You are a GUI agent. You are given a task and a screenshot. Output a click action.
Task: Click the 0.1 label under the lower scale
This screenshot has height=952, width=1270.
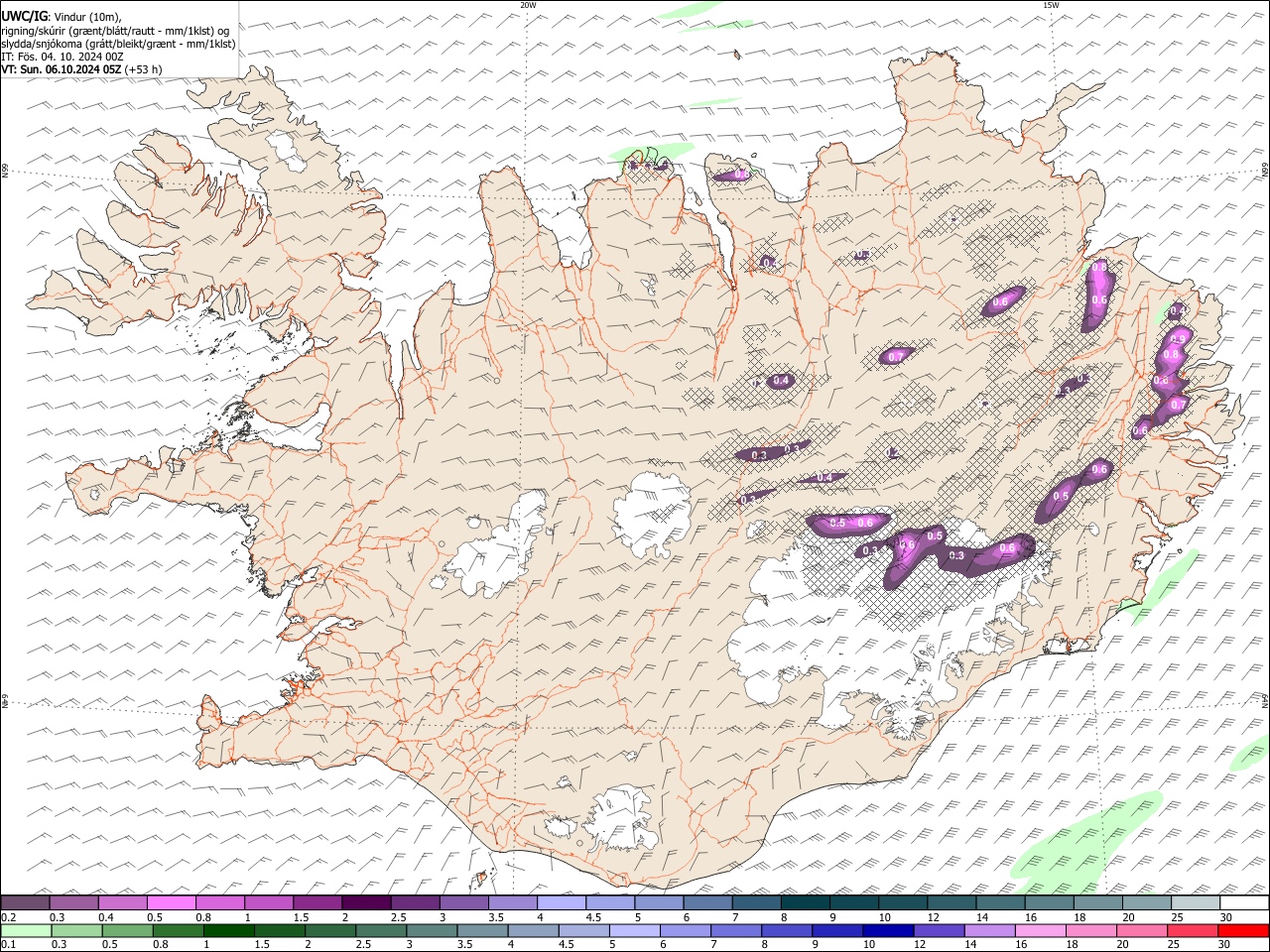pos(8,944)
